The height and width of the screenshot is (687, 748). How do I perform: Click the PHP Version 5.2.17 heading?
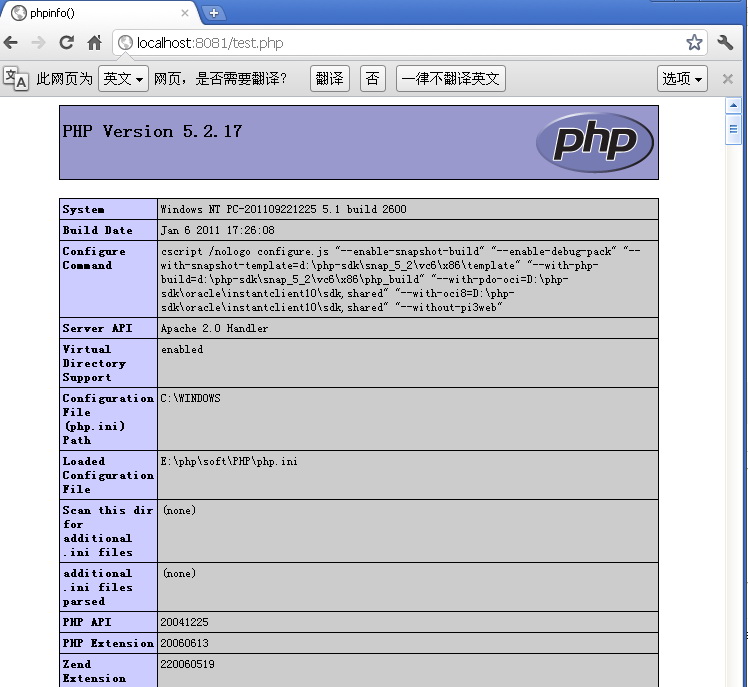152,131
